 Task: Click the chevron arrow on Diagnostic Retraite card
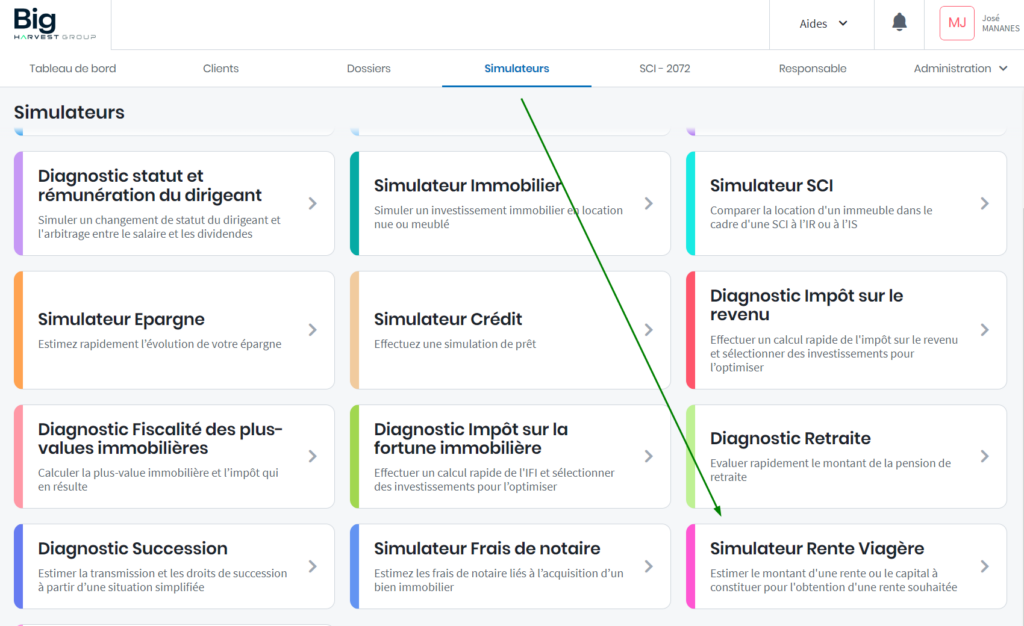984,456
